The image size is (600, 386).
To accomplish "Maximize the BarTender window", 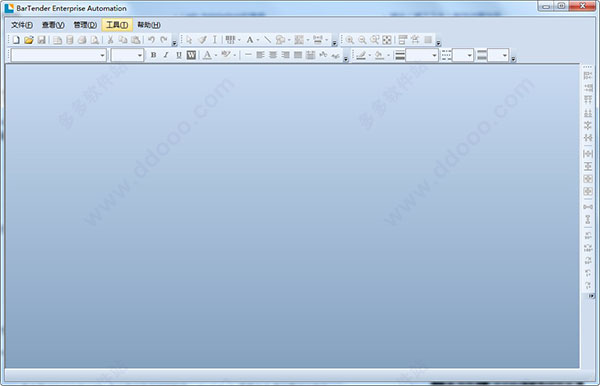I will [561, 6].
